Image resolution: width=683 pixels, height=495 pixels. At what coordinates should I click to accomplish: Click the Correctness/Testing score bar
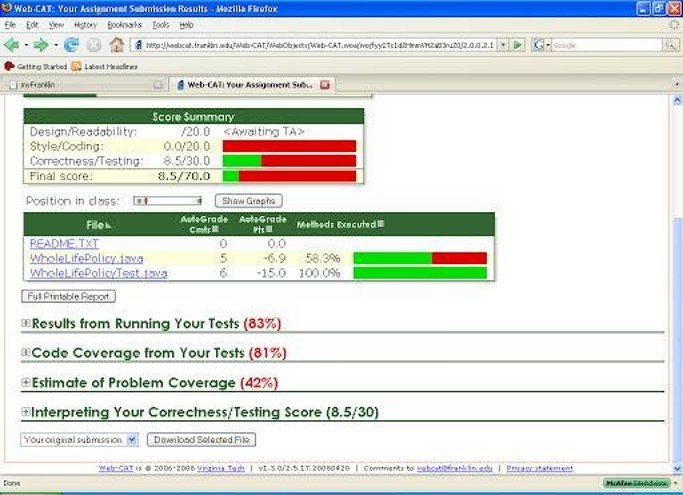point(289,161)
